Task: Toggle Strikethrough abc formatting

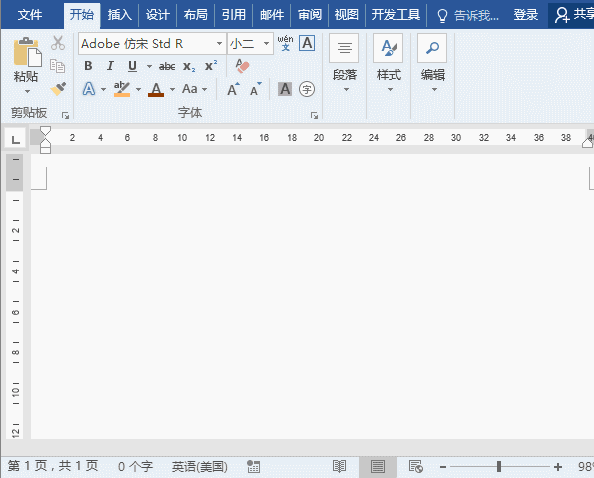Action: click(167, 66)
